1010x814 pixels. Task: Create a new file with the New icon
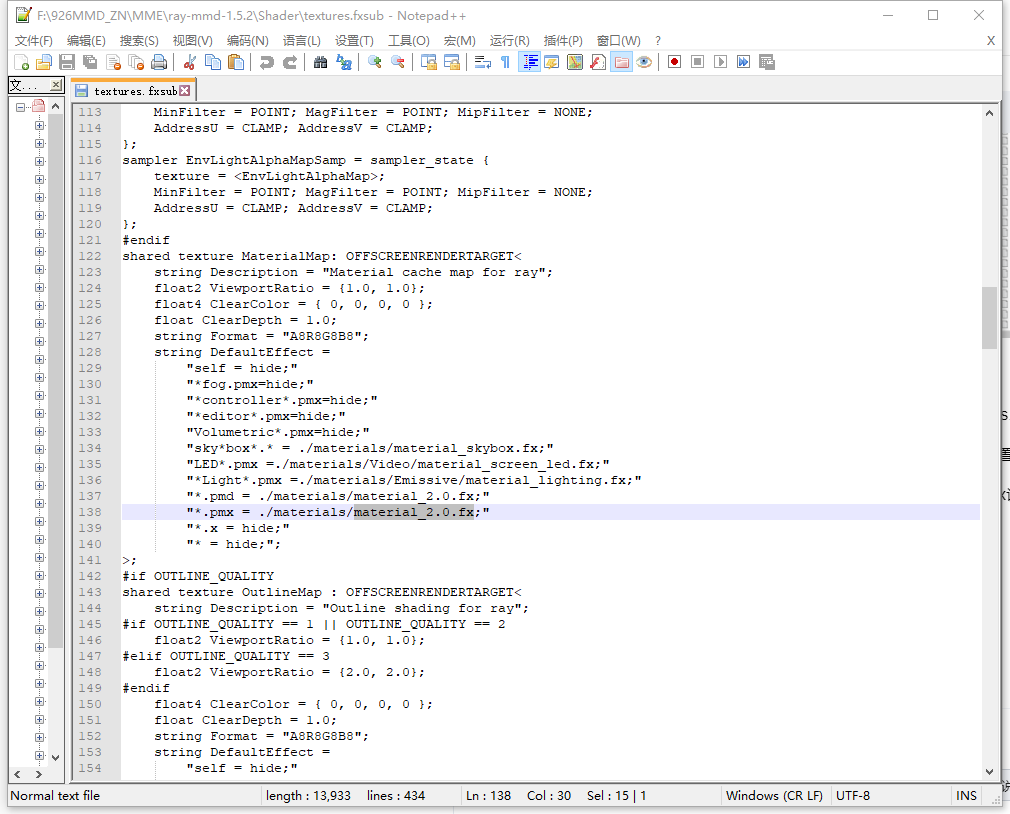pyautogui.click(x=21, y=62)
